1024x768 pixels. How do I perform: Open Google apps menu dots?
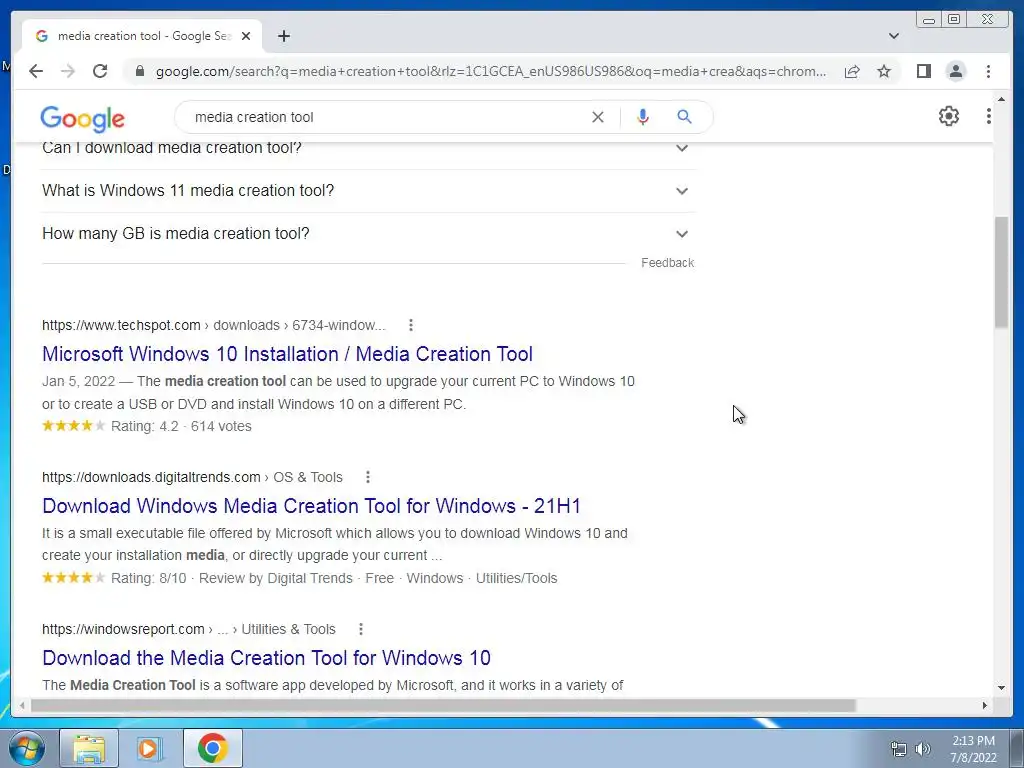[989, 116]
